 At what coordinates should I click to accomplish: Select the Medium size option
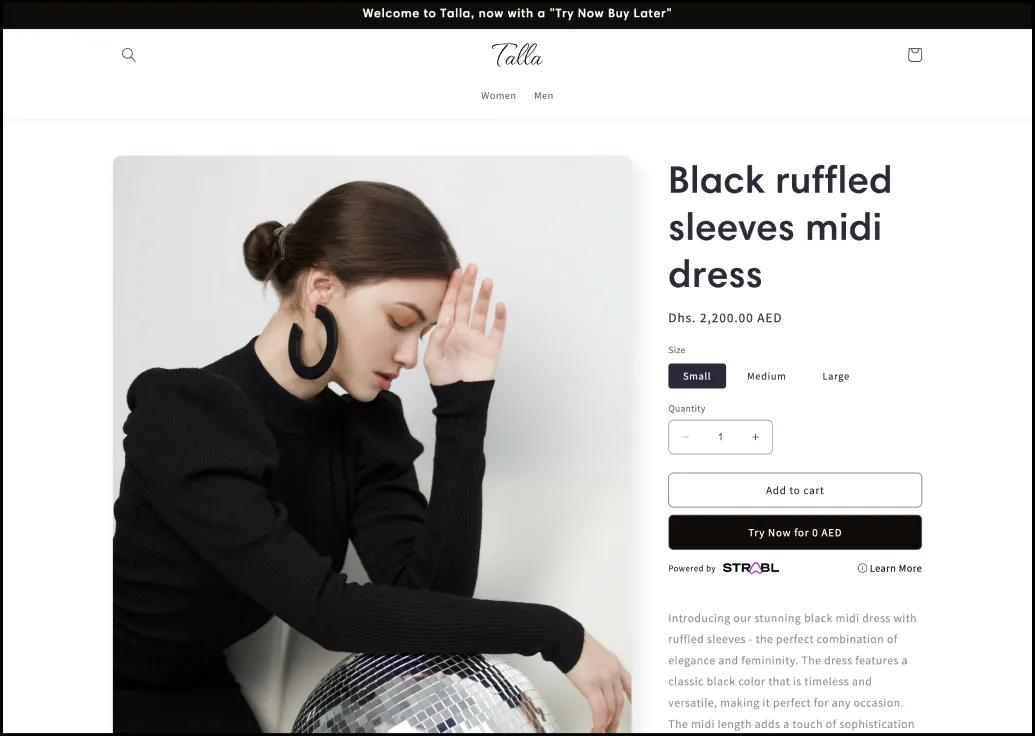[766, 376]
